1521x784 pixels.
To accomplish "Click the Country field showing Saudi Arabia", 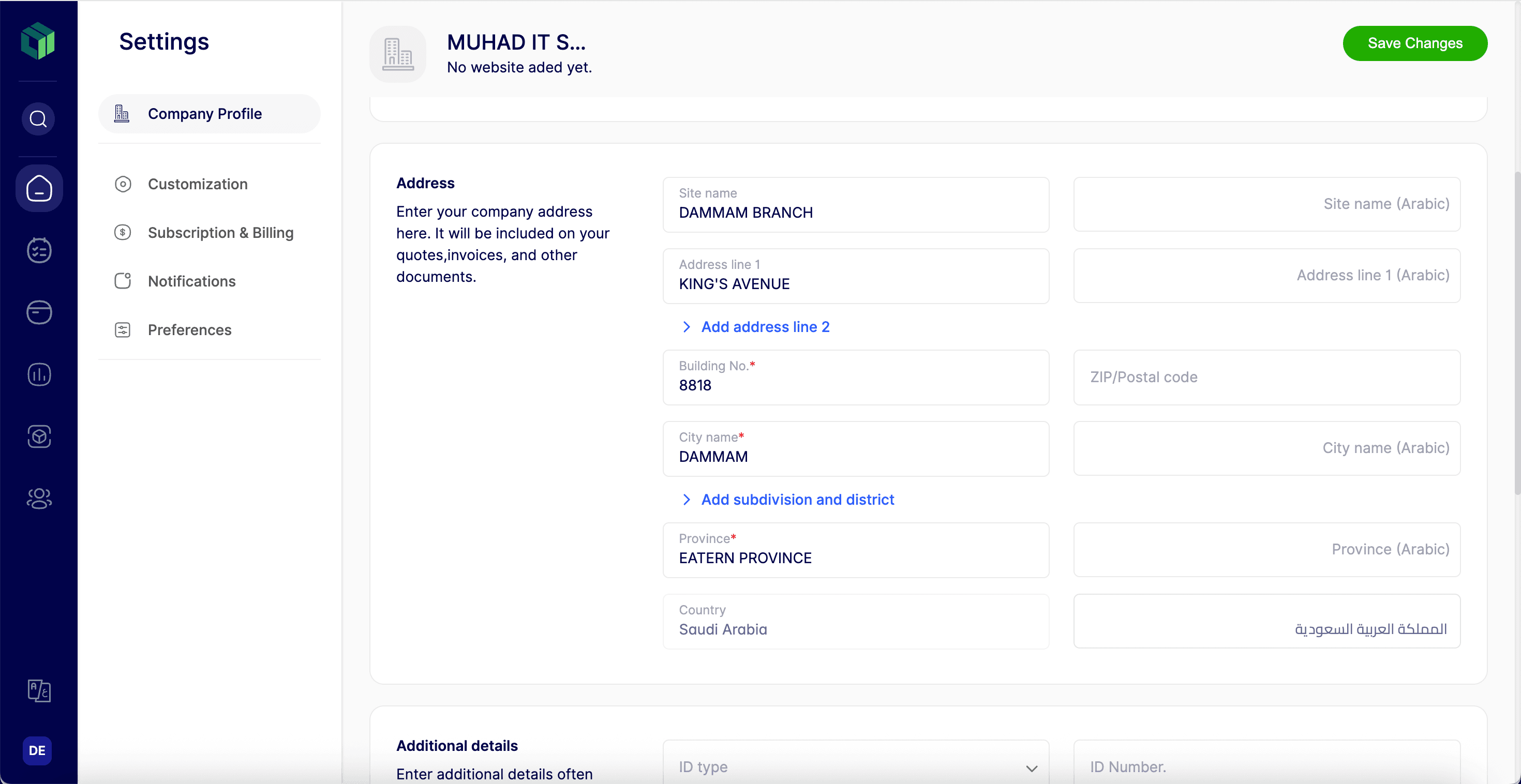I will (x=856, y=622).
